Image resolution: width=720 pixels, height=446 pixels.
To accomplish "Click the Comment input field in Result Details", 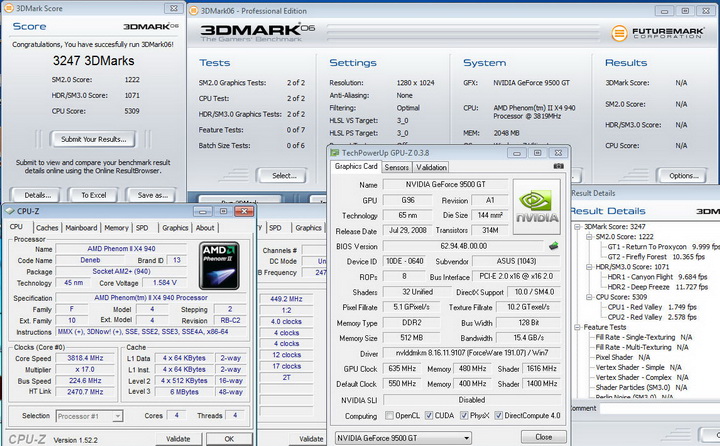I will coord(659,408).
